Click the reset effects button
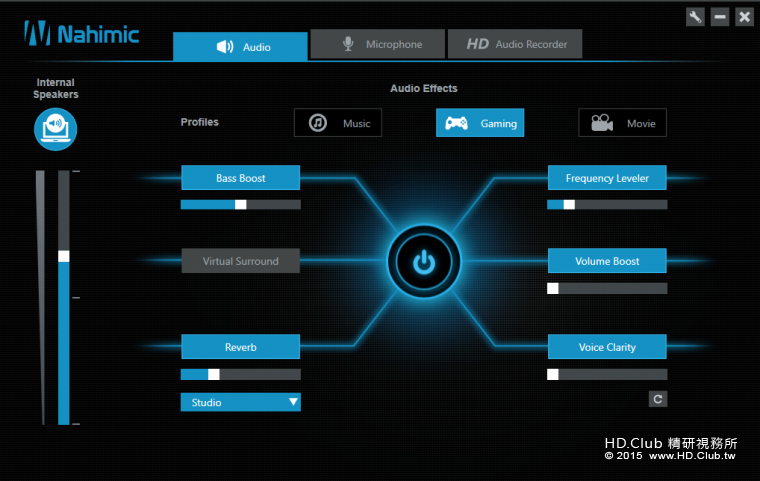The height and width of the screenshot is (481, 760). pos(658,399)
